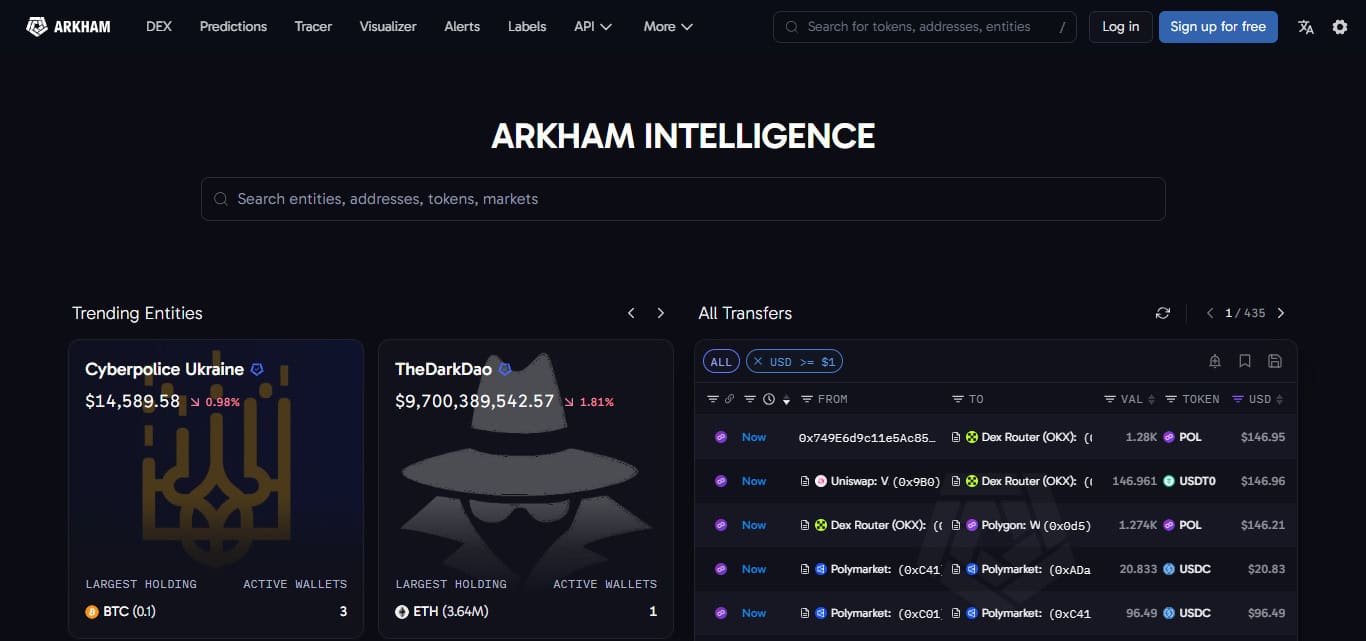Open the chain filter in the table header
The height and width of the screenshot is (641, 1366).
(713, 399)
